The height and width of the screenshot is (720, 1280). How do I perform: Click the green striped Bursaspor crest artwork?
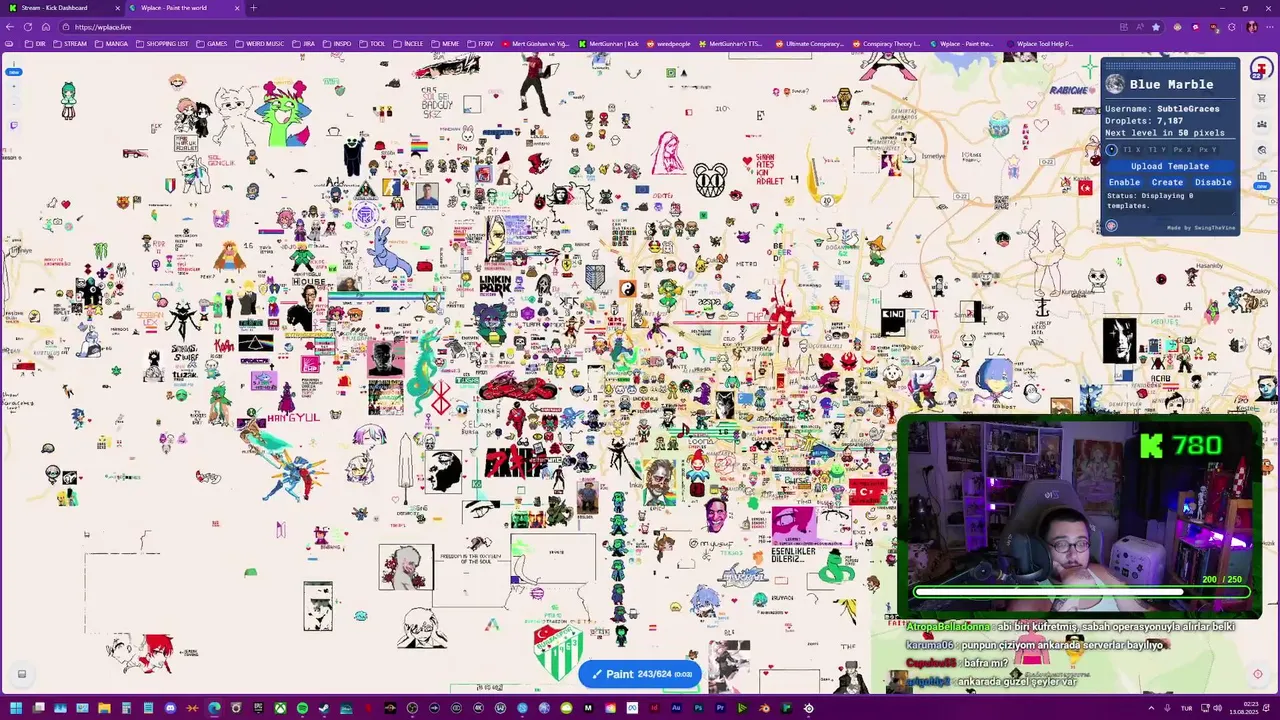[x=557, y=652]
